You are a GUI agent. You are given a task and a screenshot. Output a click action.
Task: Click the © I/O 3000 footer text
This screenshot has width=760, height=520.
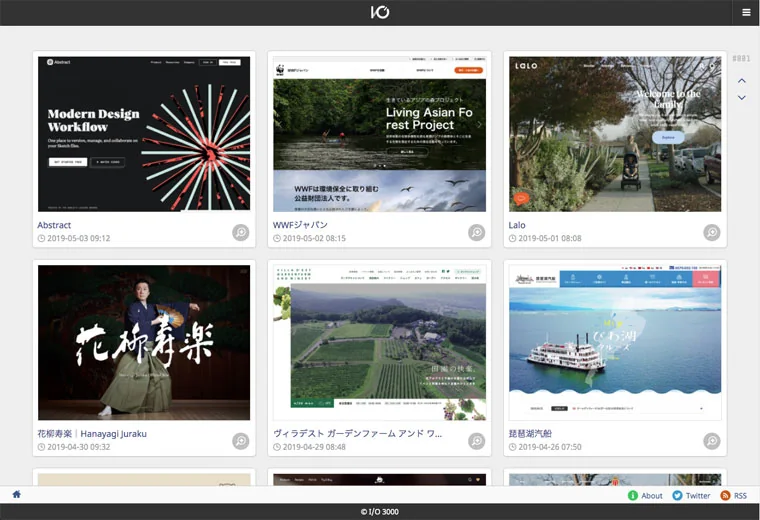[380, 512]
